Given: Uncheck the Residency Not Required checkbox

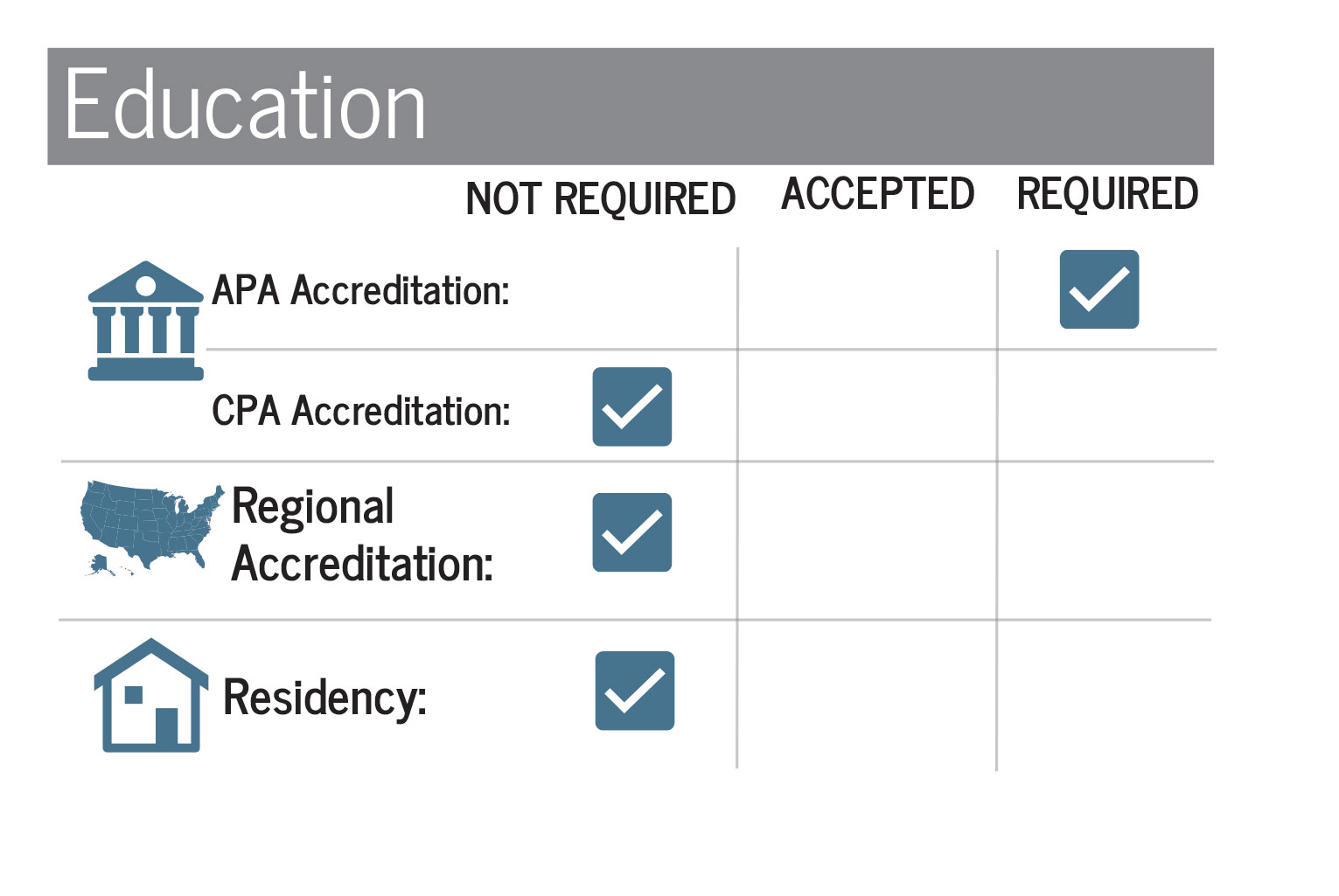Looking at the screenshot, I should coord(634,691).
